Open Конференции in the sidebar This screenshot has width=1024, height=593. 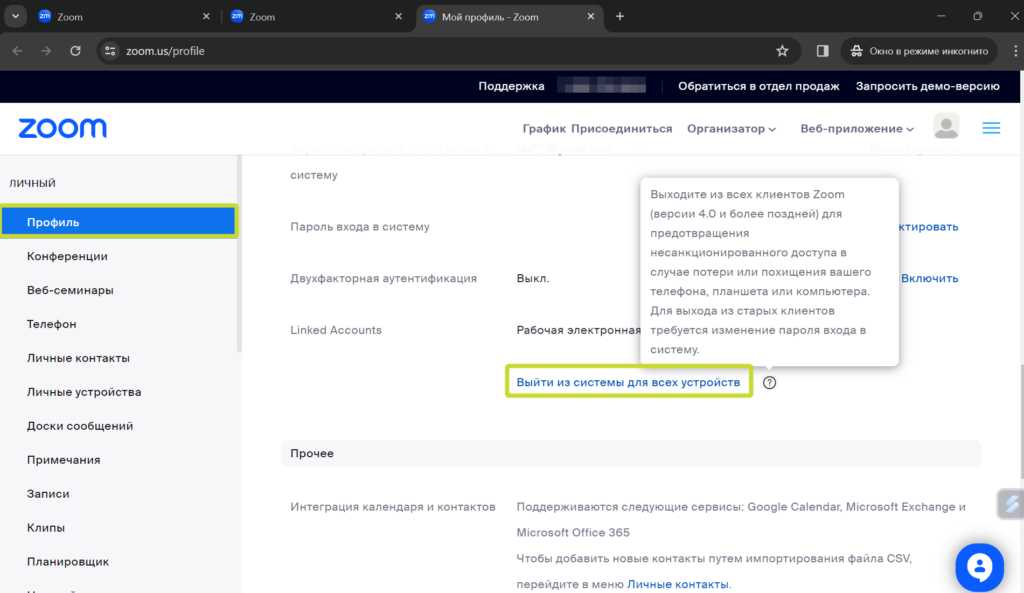[67, 256]
